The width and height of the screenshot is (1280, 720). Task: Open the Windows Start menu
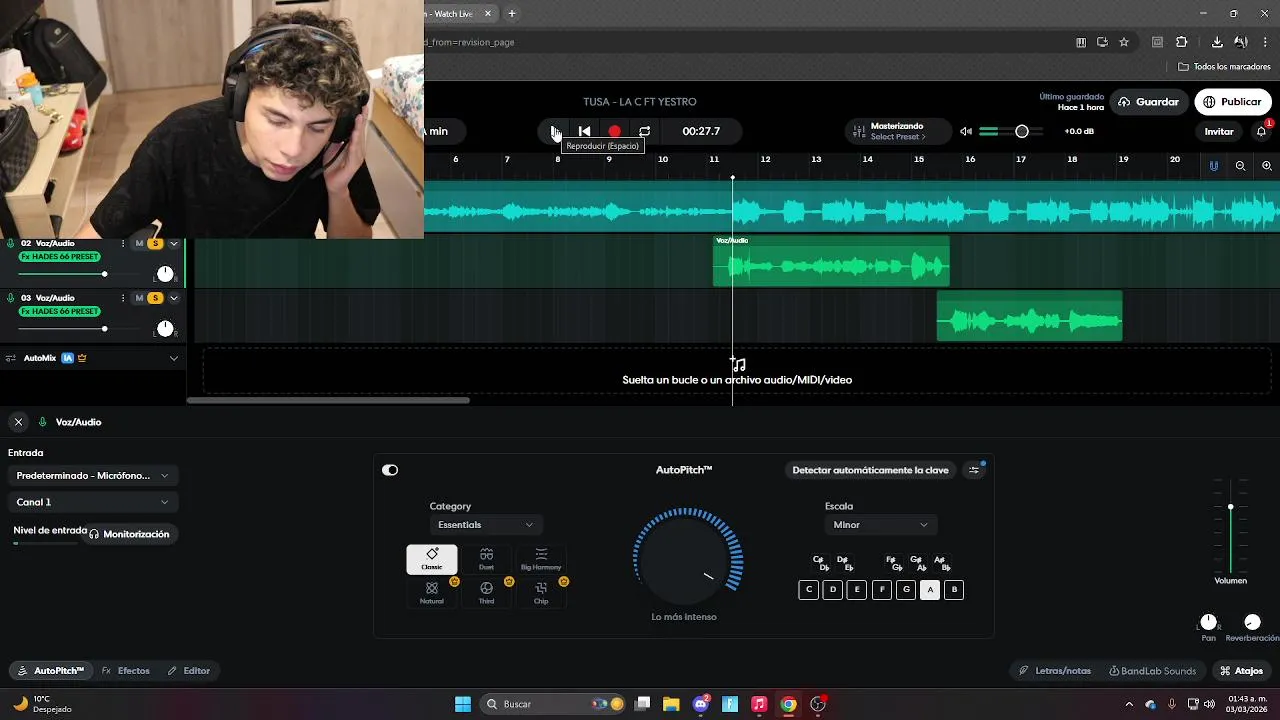coord(463,704)
